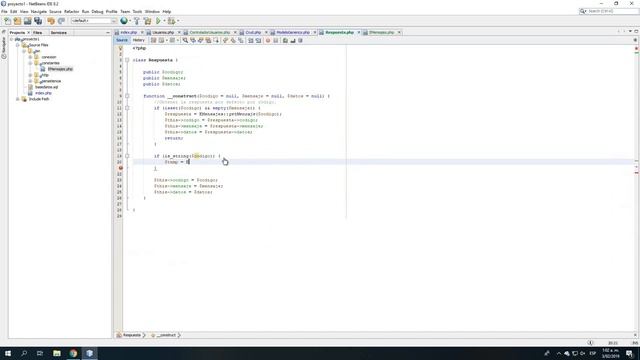The height and width of the screenshot is (360, 640).
Task: Click the Source view button
Action: (x=122, y=40)
